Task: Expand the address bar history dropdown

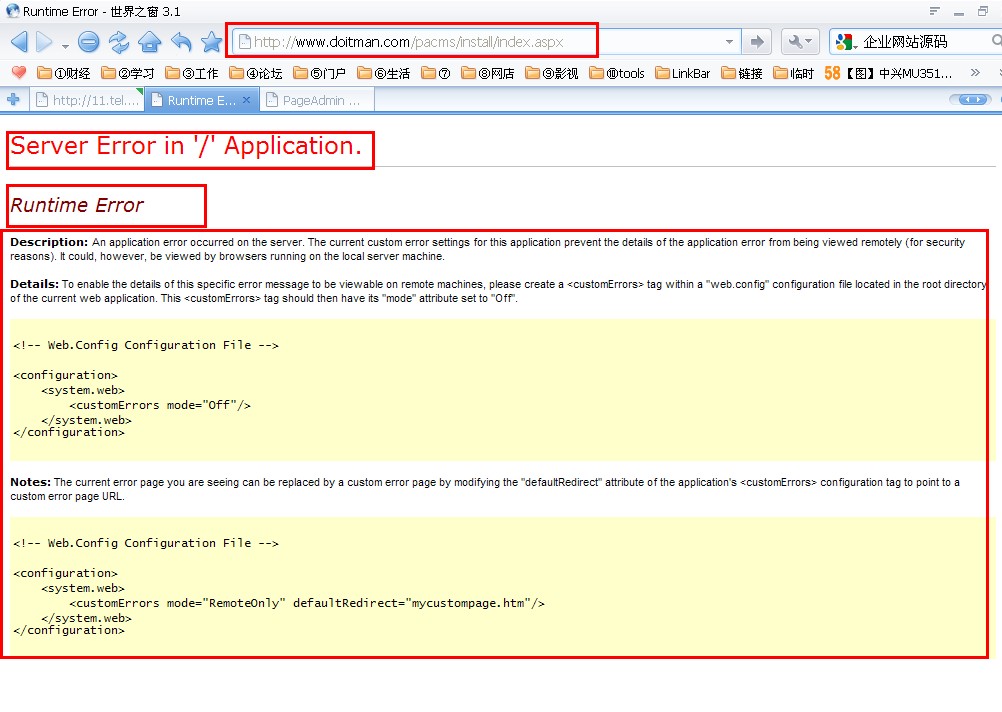Action: (x=729, y=42)
